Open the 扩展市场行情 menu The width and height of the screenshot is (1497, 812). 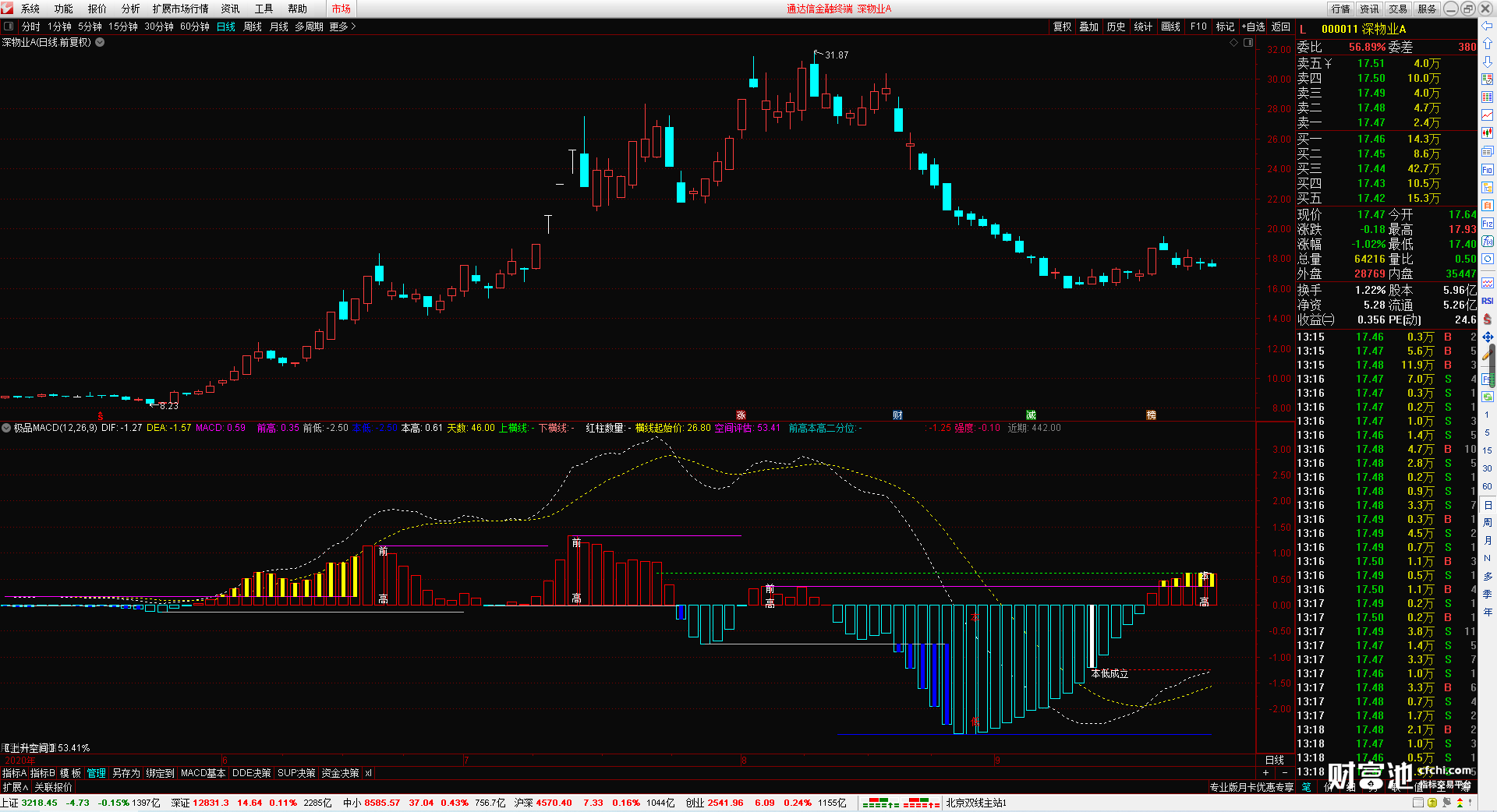[x=180, y=9]
